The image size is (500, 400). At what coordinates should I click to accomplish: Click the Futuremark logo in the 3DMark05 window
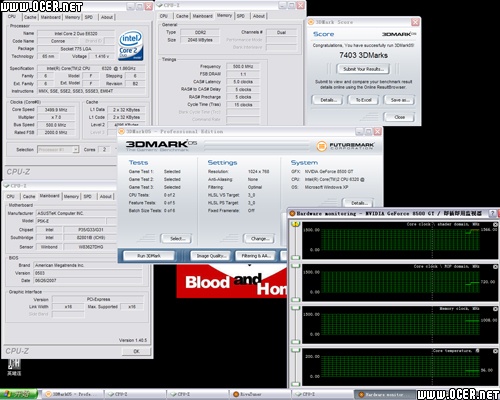(x=345, y=146)
